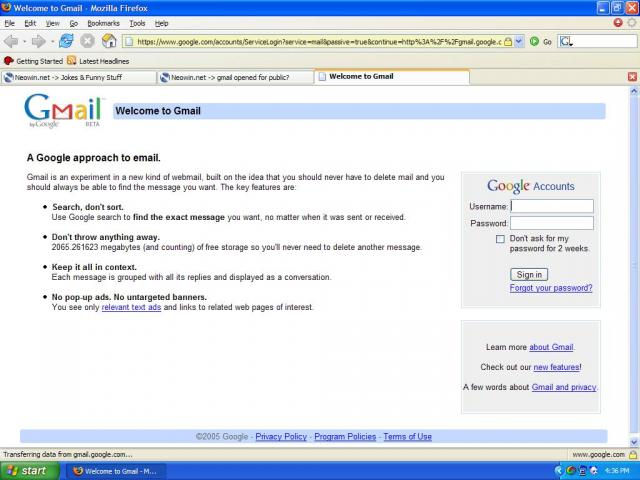640x480 pixels.
Task: Open the Bookmarks menu
Action: click(103, 23)
